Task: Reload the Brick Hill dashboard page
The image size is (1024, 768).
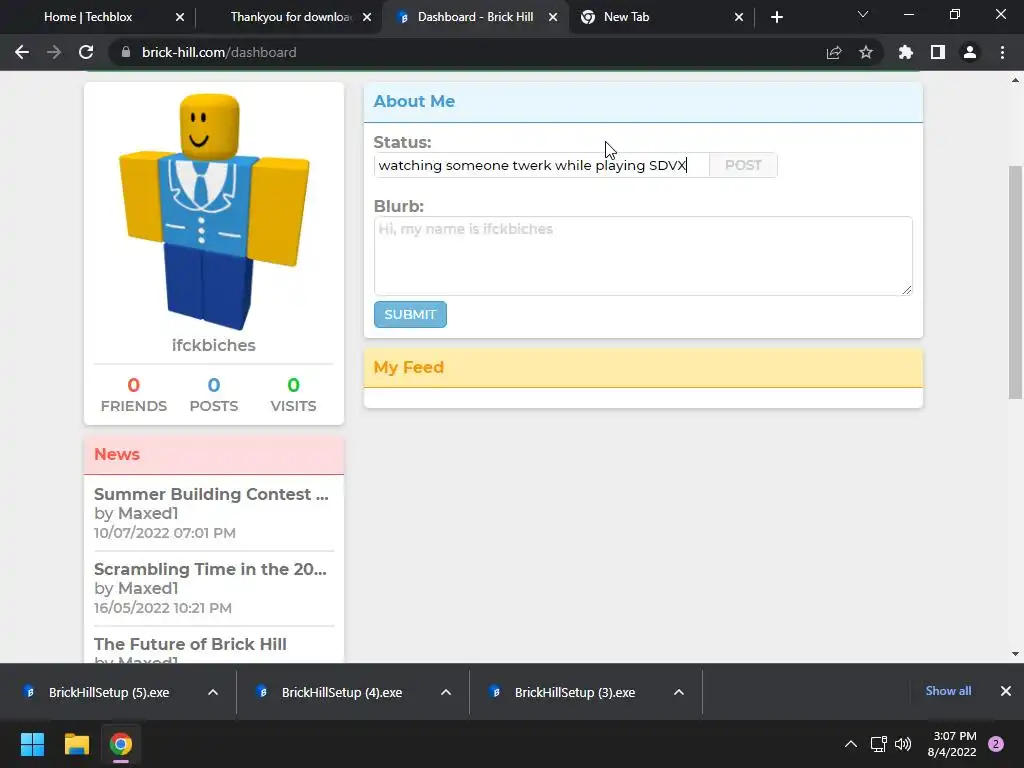Action: pyautogui.click(x=86, y=52)
